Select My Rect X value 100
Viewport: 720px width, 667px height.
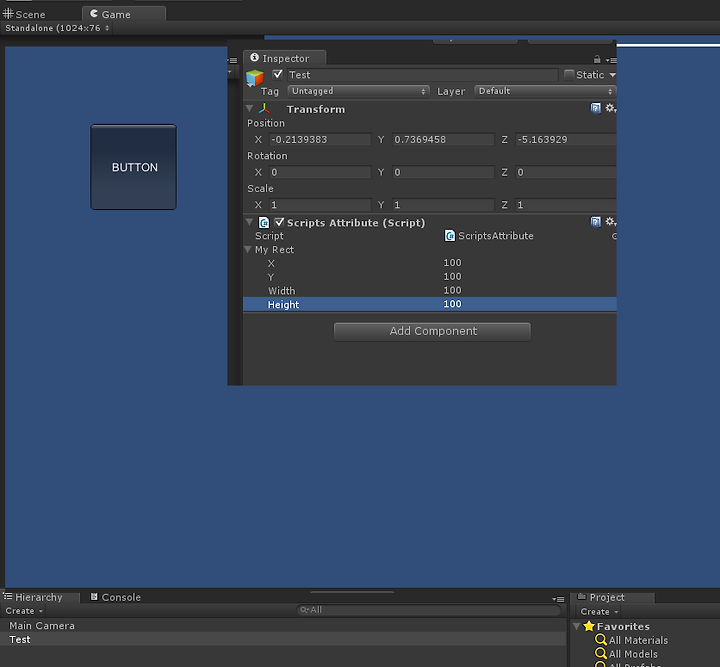coord(452,263)
